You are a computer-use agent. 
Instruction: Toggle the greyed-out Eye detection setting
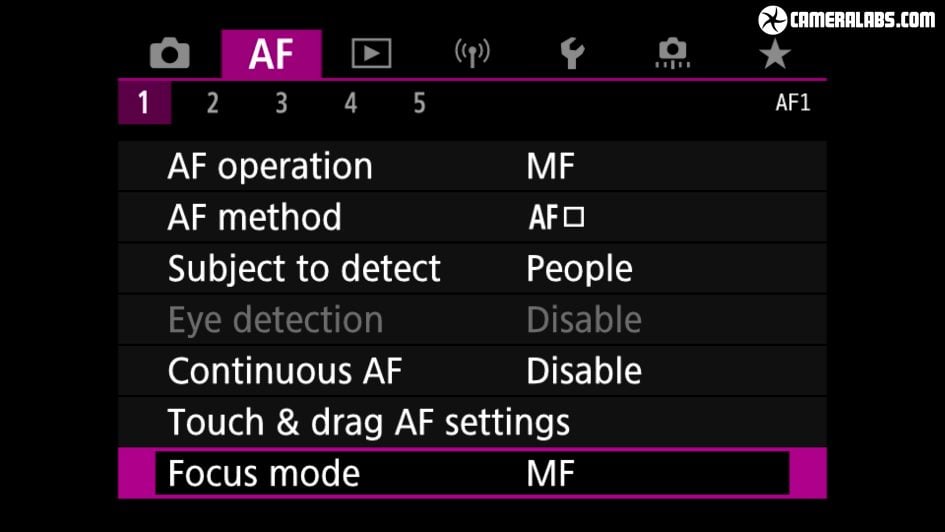(472, 319)
